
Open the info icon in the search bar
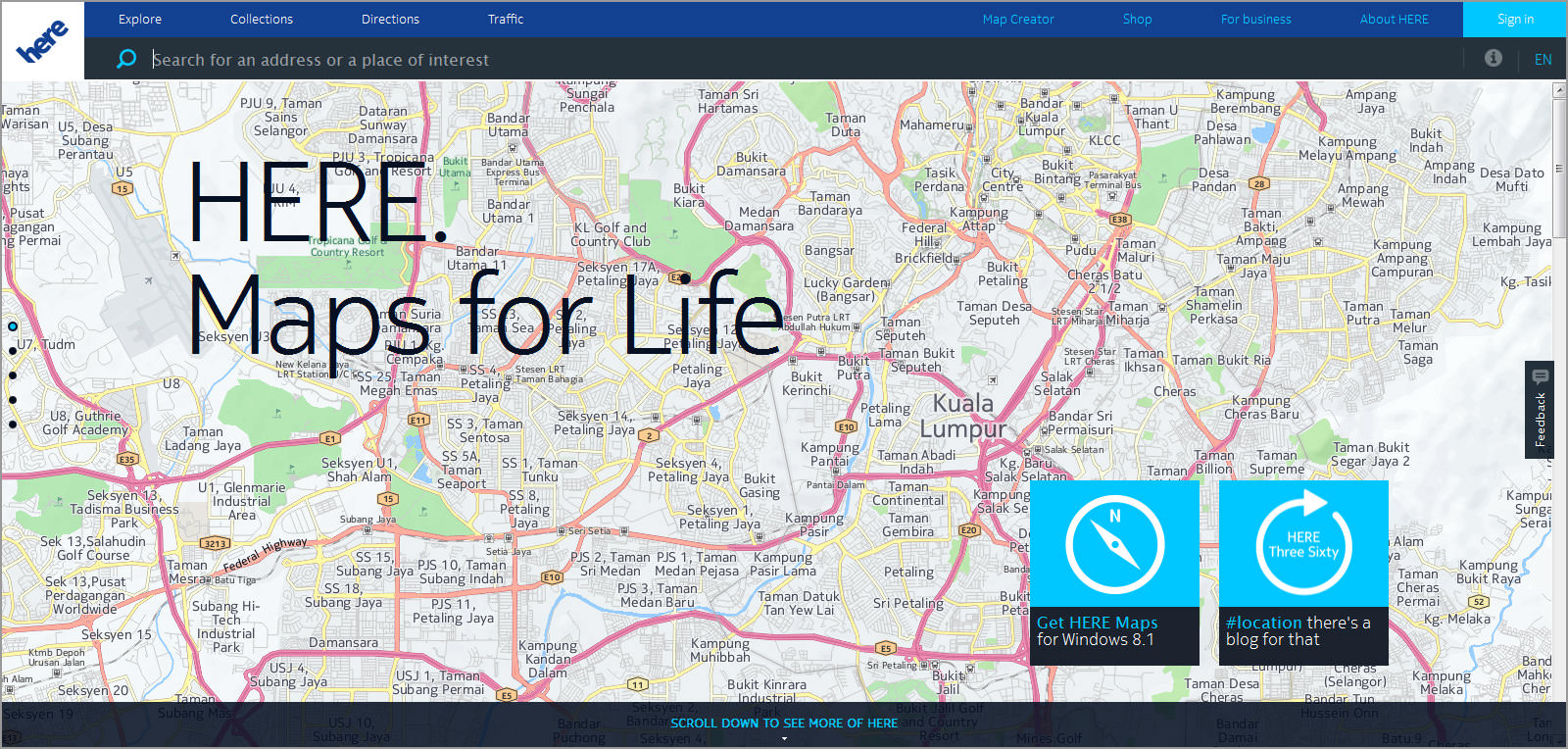point(1494,59)
